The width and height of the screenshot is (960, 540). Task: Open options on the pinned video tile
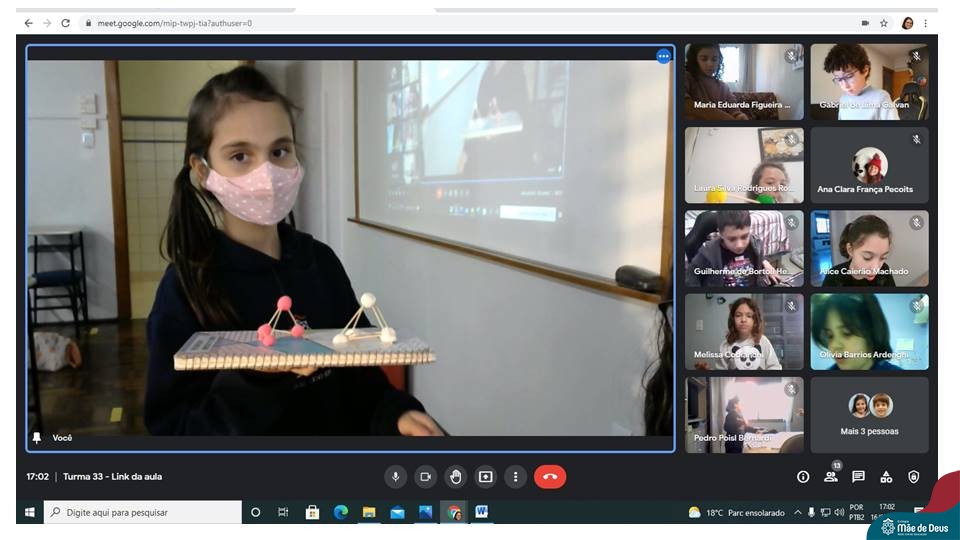click(663, 56)
